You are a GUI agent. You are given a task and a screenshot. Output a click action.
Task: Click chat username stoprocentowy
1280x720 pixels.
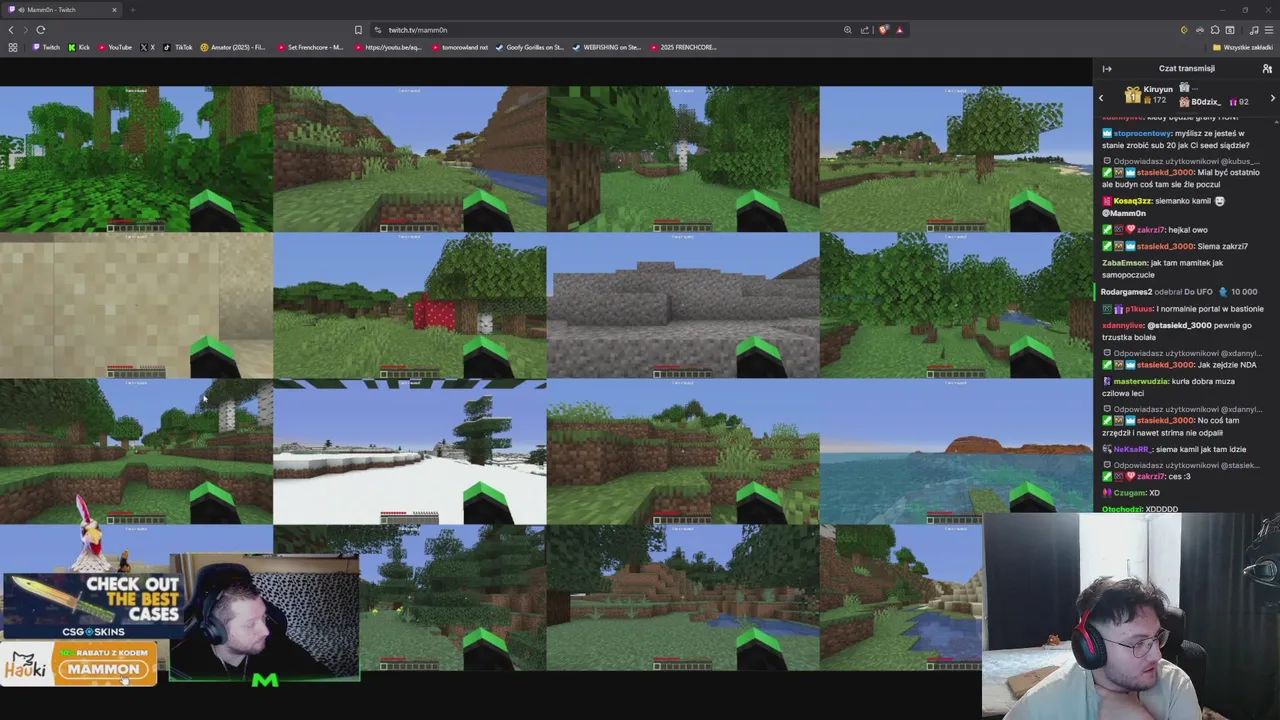point(1142,133)
